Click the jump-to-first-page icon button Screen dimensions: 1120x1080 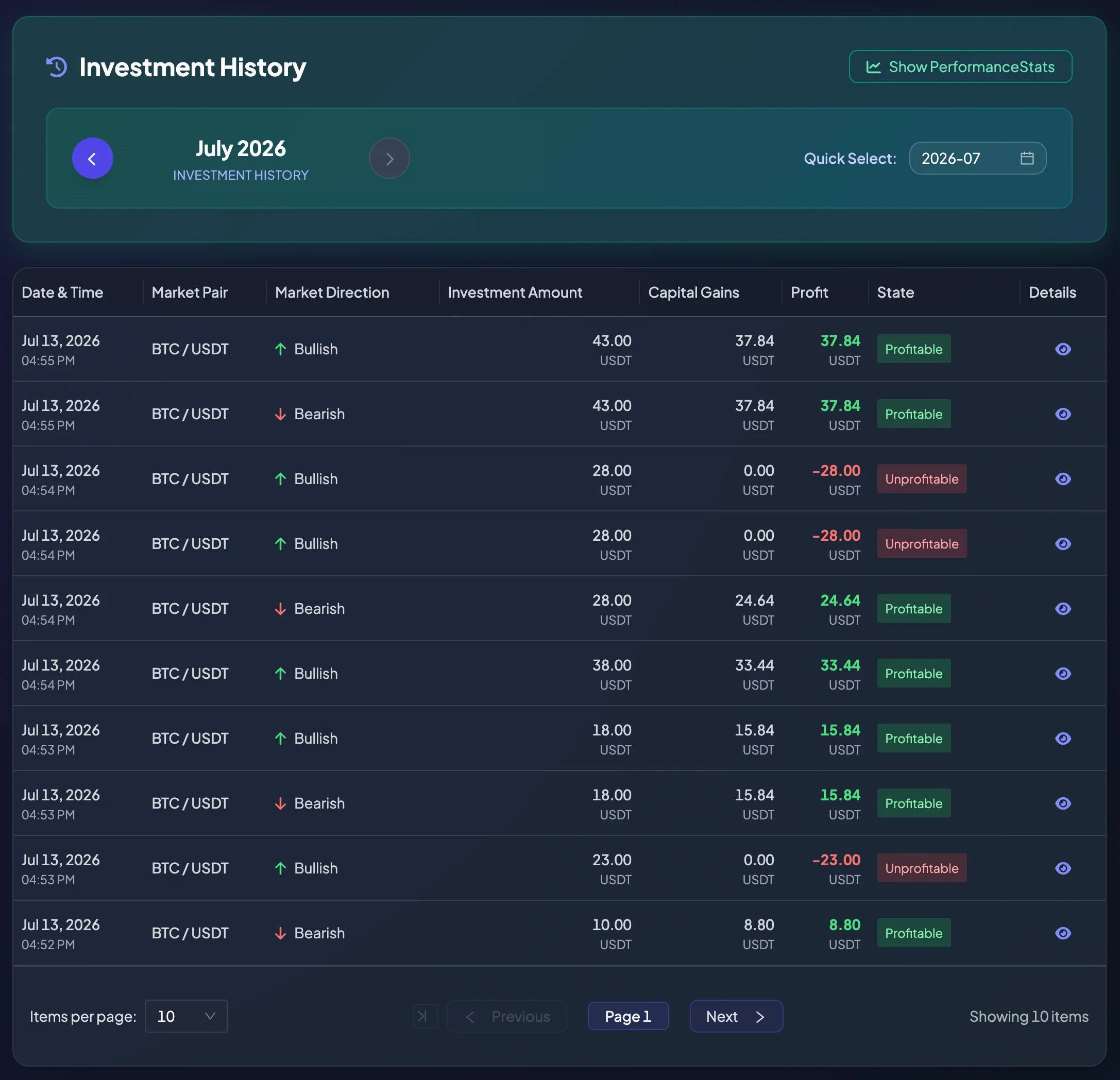[425, 1016]
